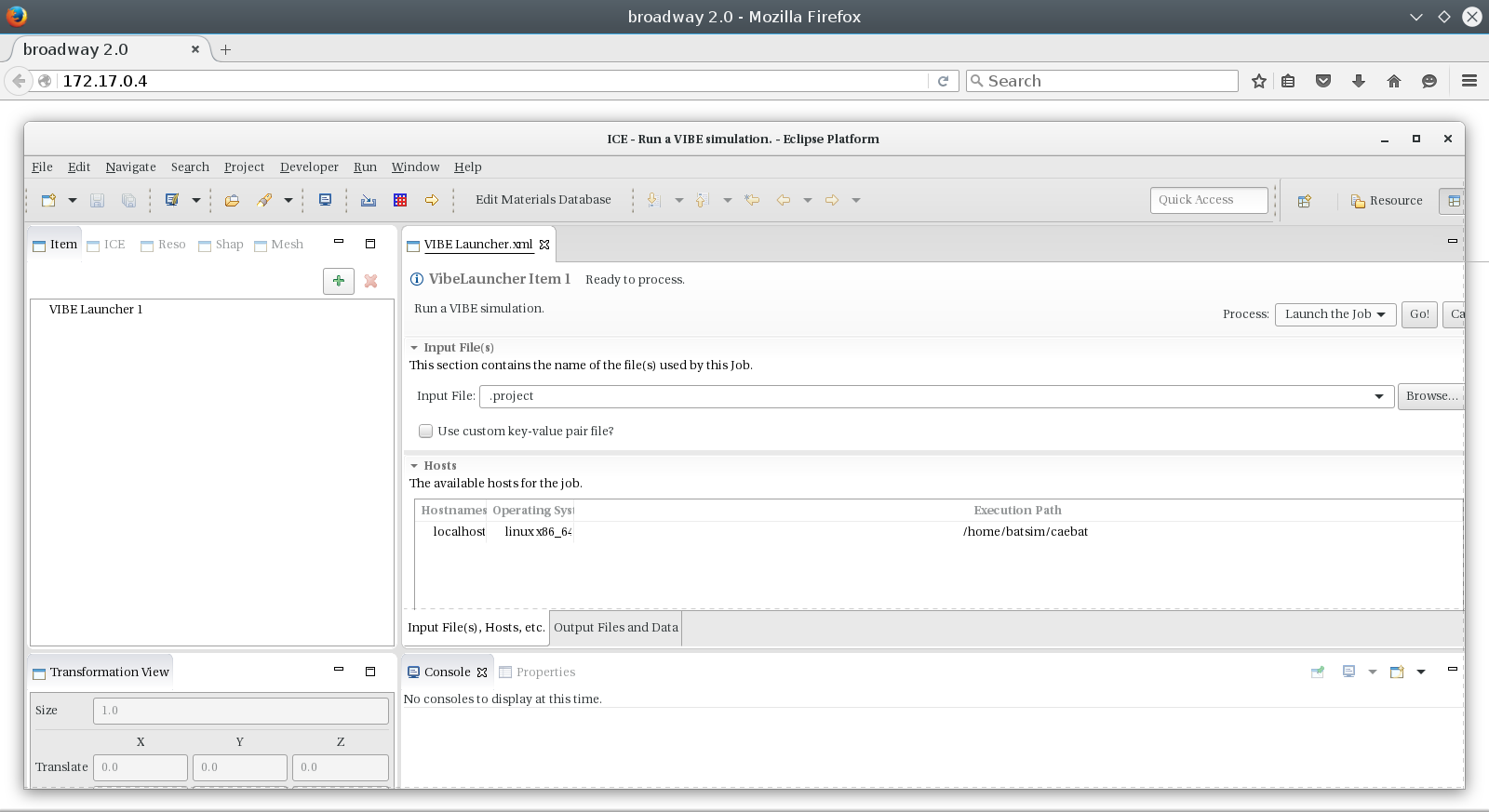Collapse the Input File(s) section
The height and width of the screenshot is (812, 1489).
click(x=414, y=348)
